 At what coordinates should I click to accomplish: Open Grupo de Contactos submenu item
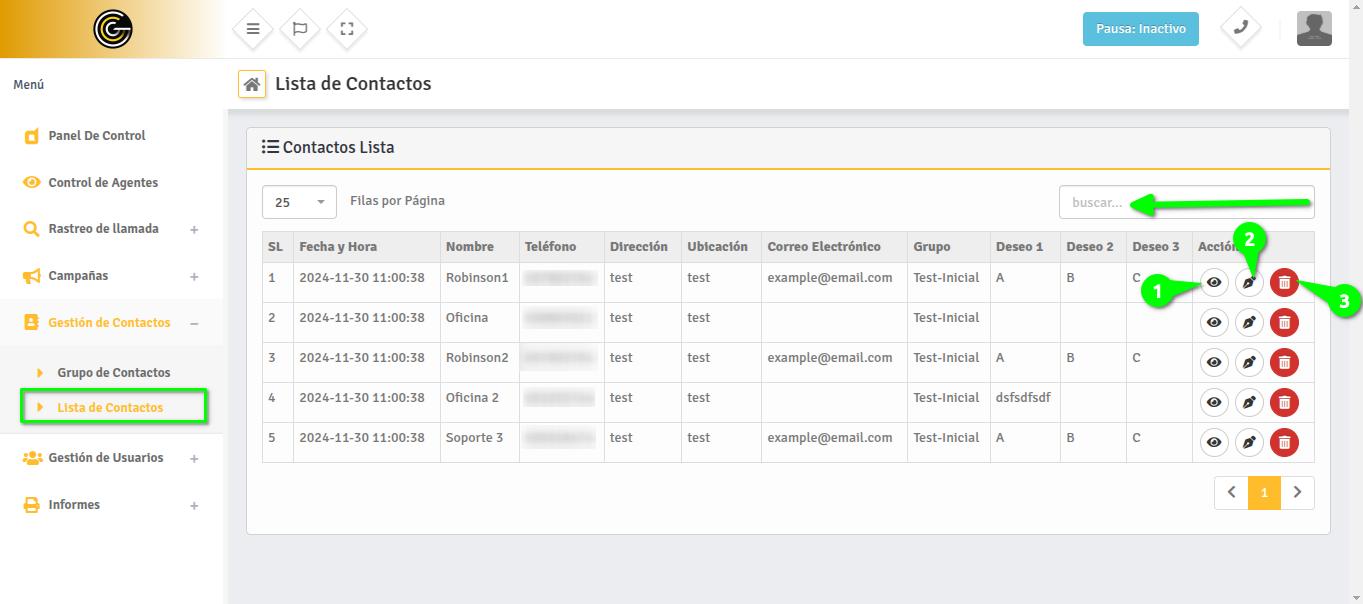point(114,372)
